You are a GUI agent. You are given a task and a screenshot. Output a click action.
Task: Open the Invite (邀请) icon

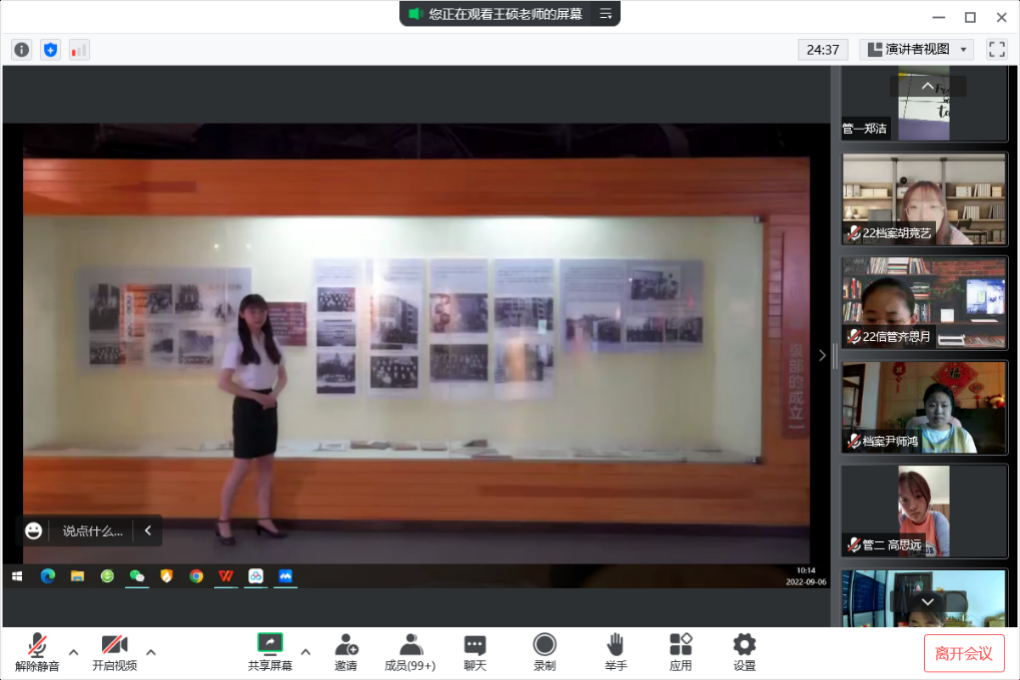point(346,652)
